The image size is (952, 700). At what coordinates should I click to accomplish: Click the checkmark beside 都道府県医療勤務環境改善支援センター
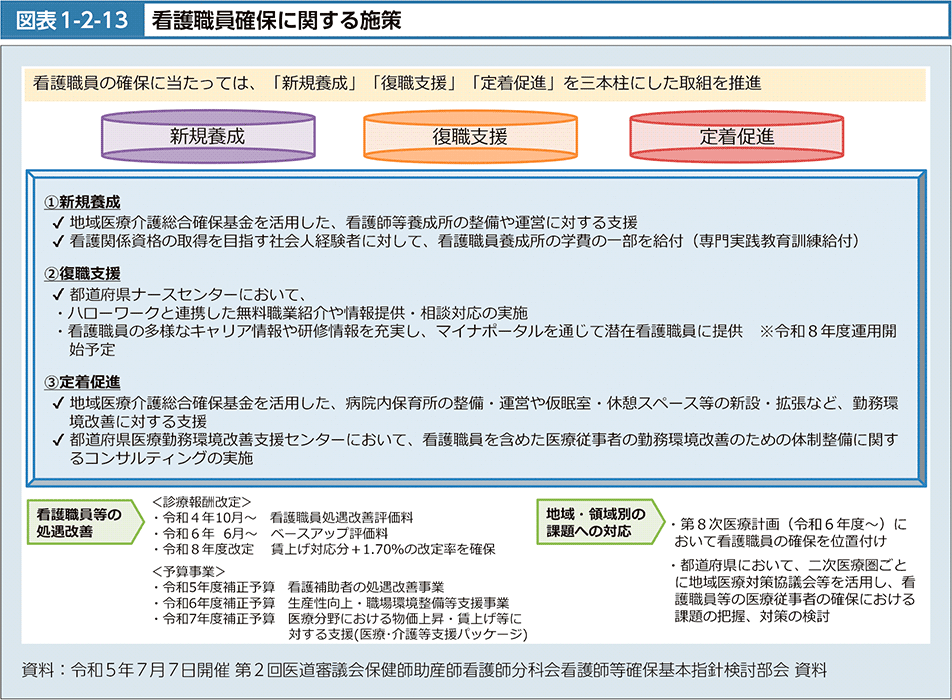58,440
